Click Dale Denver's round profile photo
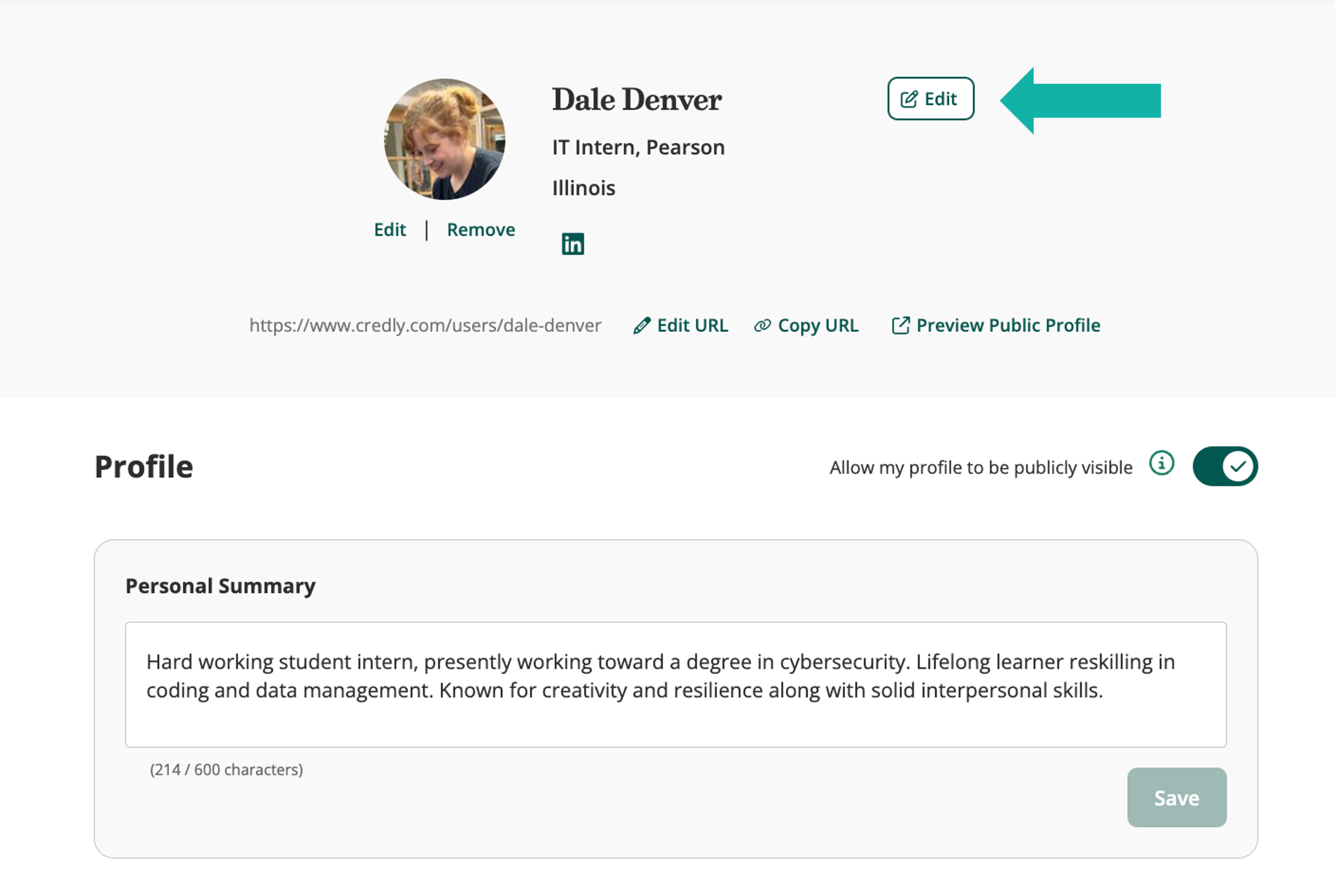The height and width of the screenshot is (896, 1337). click(445, 139)
